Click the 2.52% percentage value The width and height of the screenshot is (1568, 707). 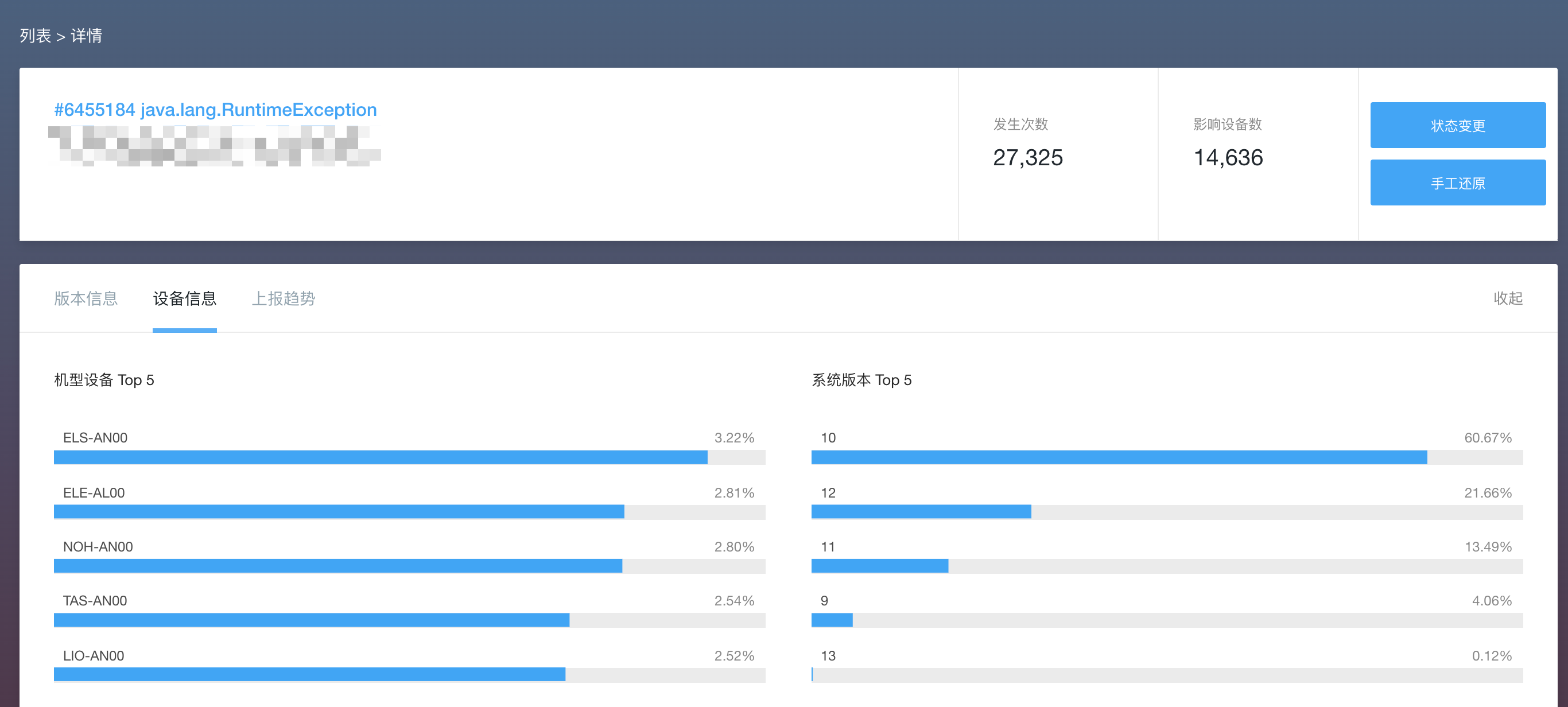point(734,655)
